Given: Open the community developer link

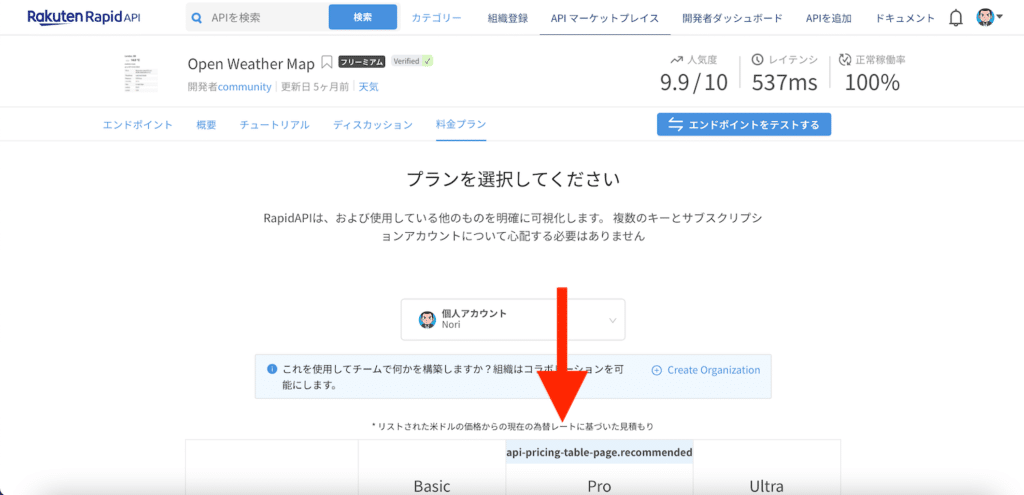Looking at the screenshot, I should coord(245,87).
